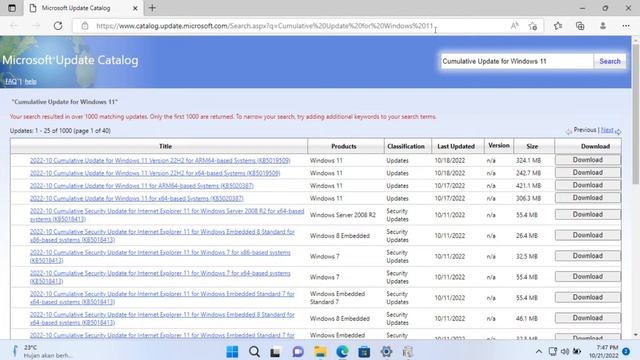Open the Read aloud icon
Image resolution: width=640 pixels, height=360 pixels.
pos(514,26)
